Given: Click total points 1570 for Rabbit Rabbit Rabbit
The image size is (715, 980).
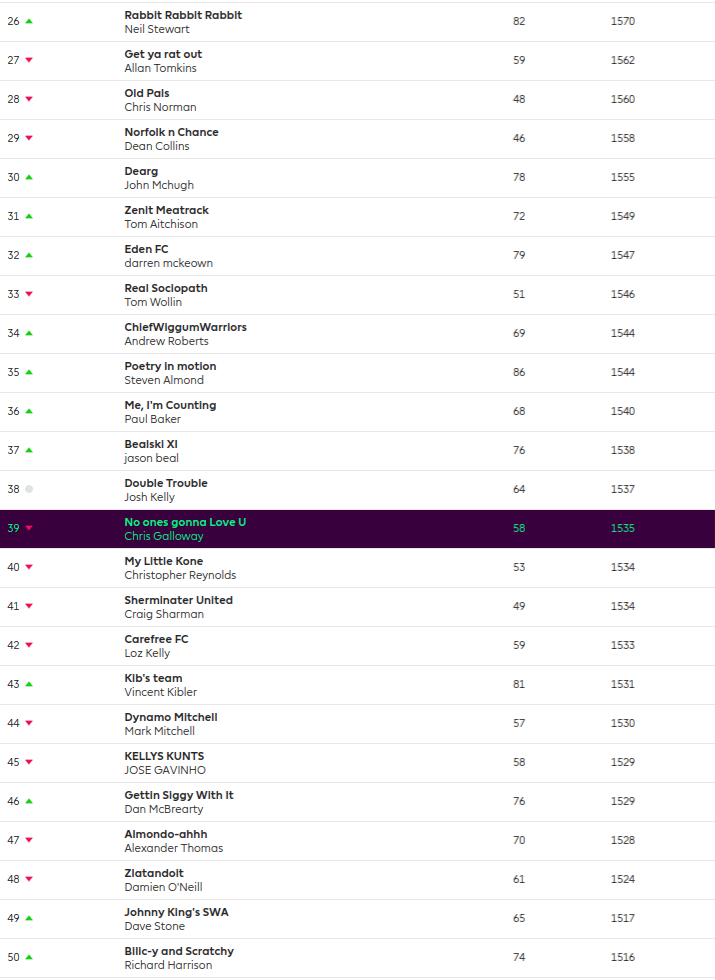Looking at the screenshot, I should tap(622, 21).
